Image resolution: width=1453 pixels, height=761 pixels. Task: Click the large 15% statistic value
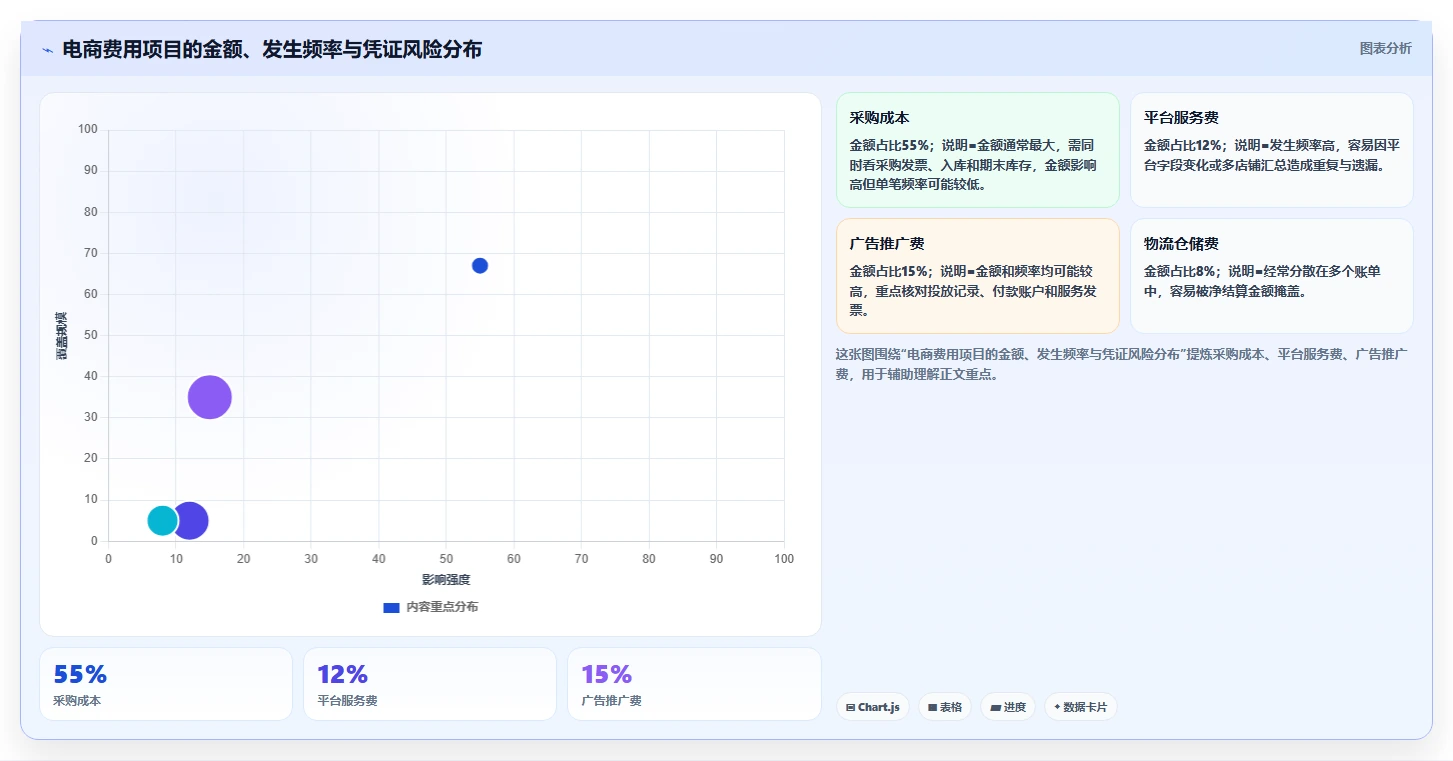(607, 675)
